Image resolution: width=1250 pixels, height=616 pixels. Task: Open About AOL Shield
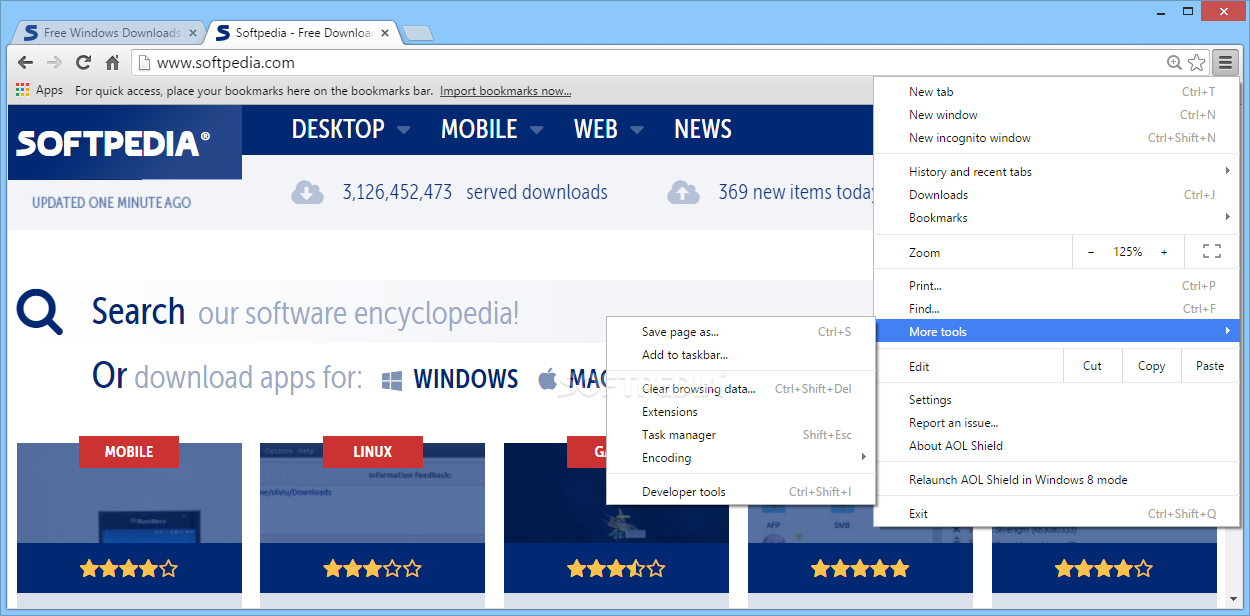[1057, 446]
